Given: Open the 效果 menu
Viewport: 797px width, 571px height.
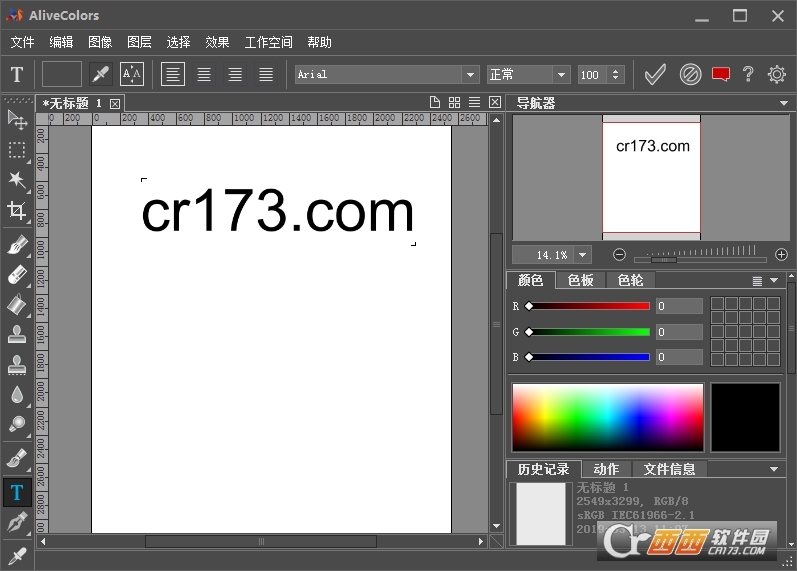Looking at the screenshot, I should click(x=218, y=42).
